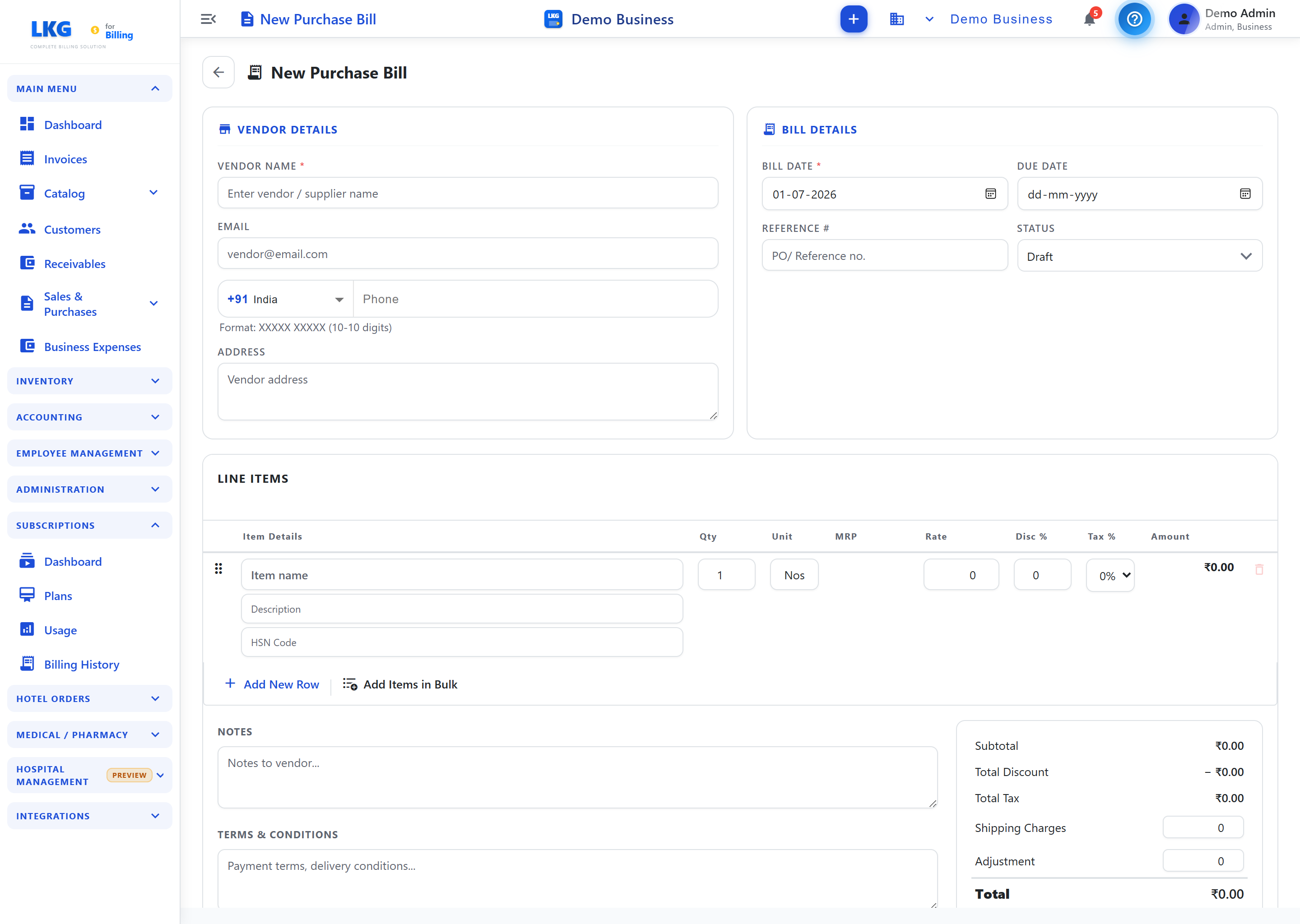Click the Billing History receipt icon

pos(27,663)
